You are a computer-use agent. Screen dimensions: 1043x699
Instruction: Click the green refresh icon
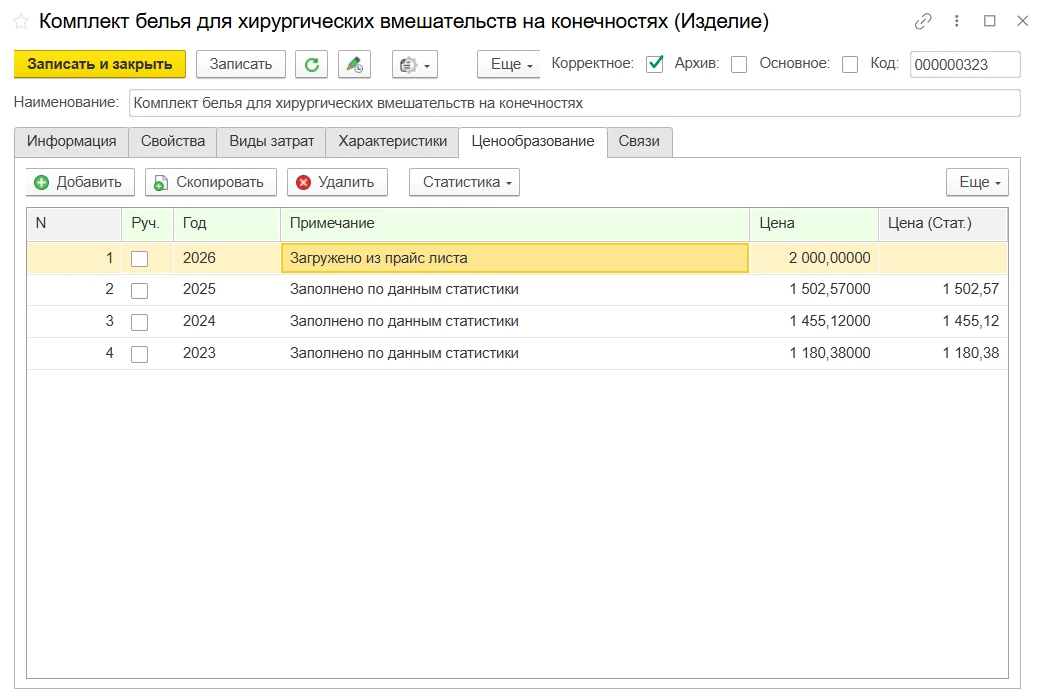point(311,65)
